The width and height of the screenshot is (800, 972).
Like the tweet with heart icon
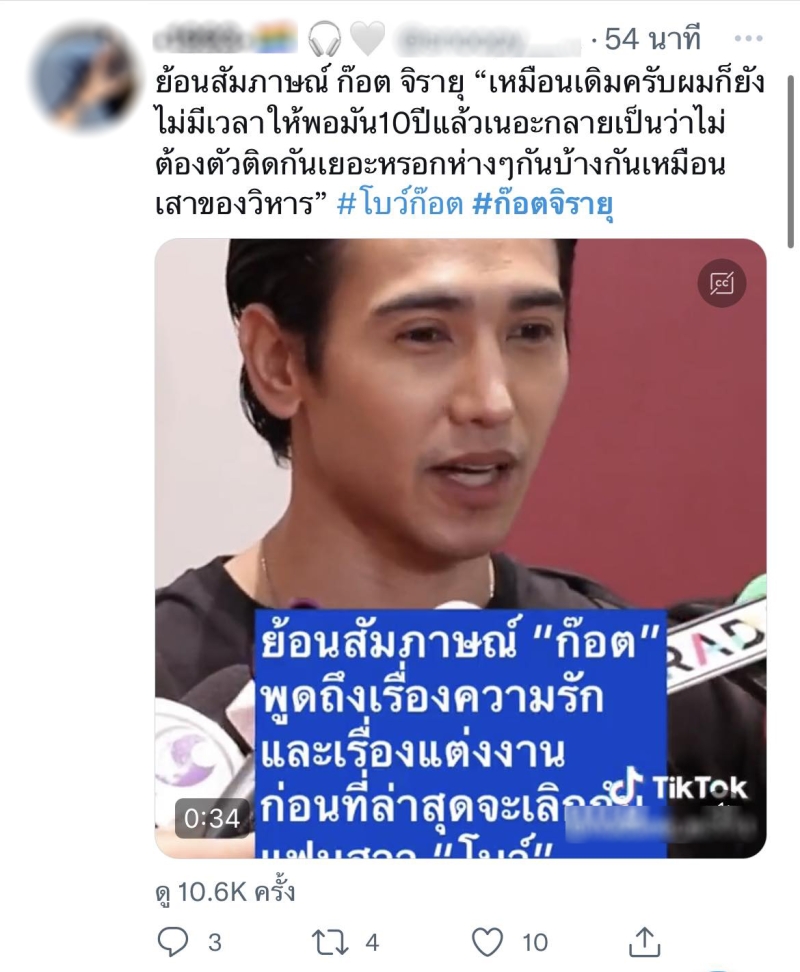tap(488, 942)
